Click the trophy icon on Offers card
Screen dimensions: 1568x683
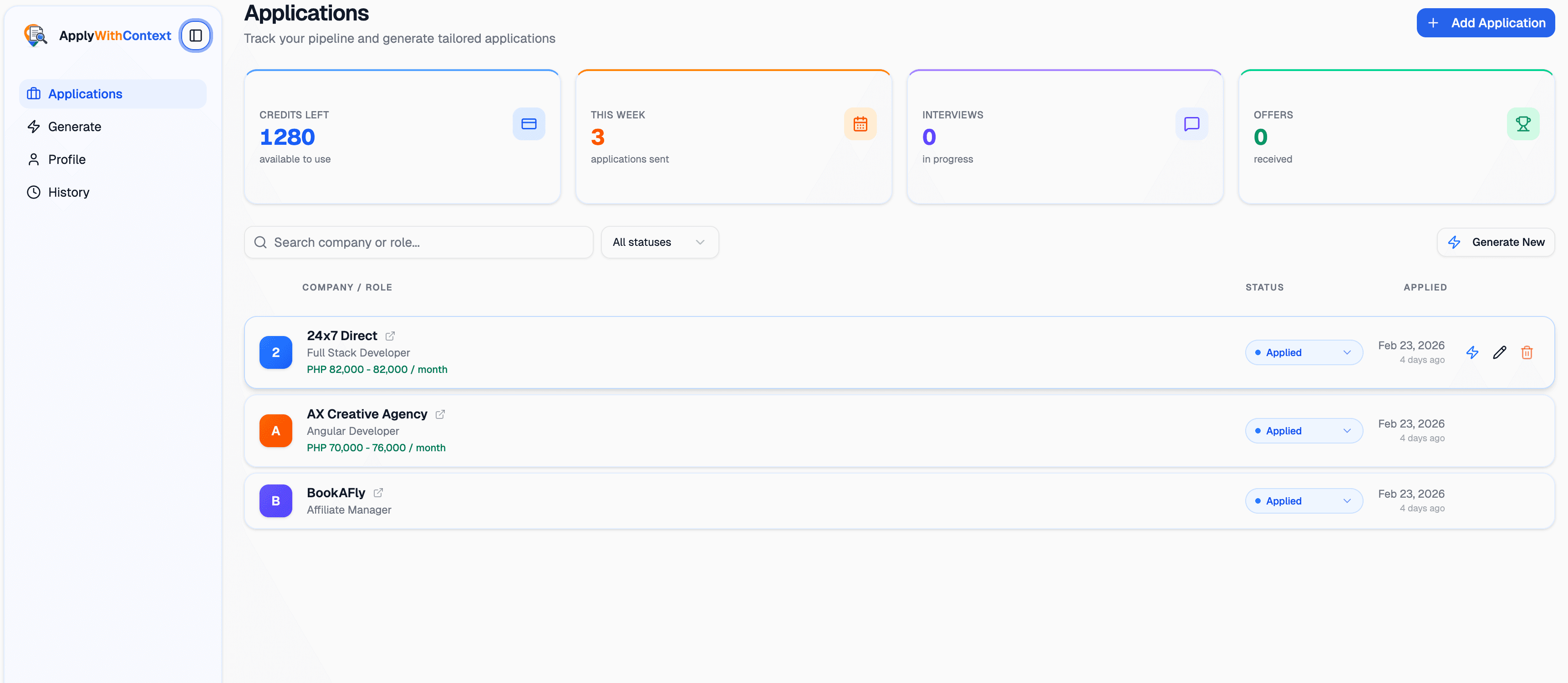point(1523,124)
